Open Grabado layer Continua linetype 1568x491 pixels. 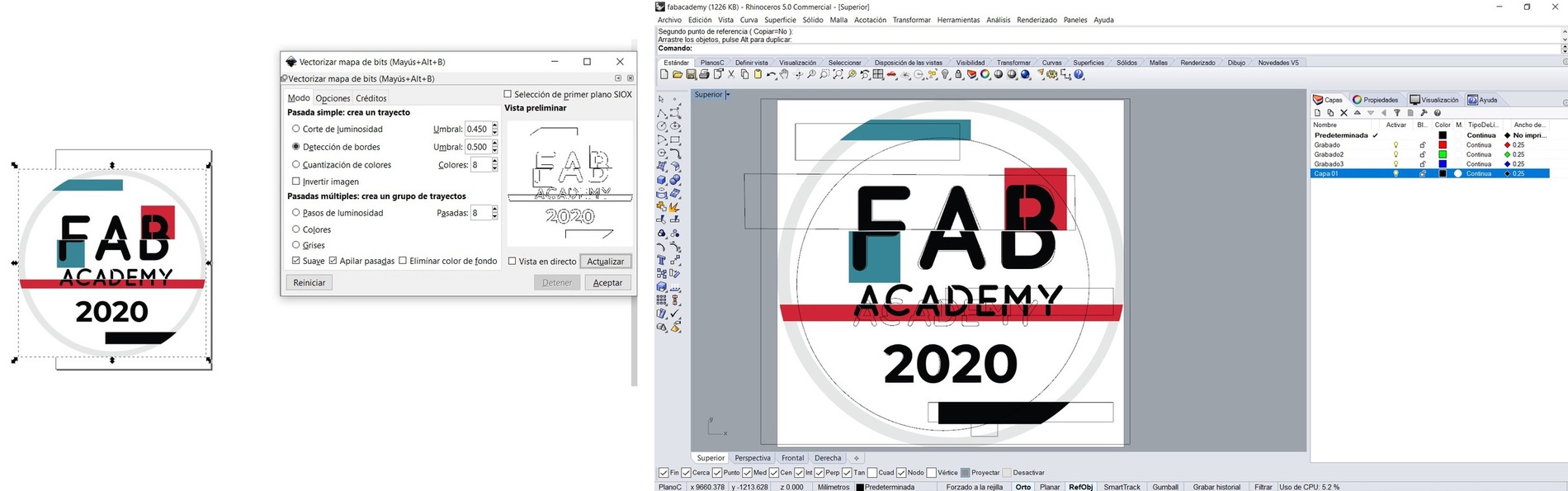pos(1479,145)
